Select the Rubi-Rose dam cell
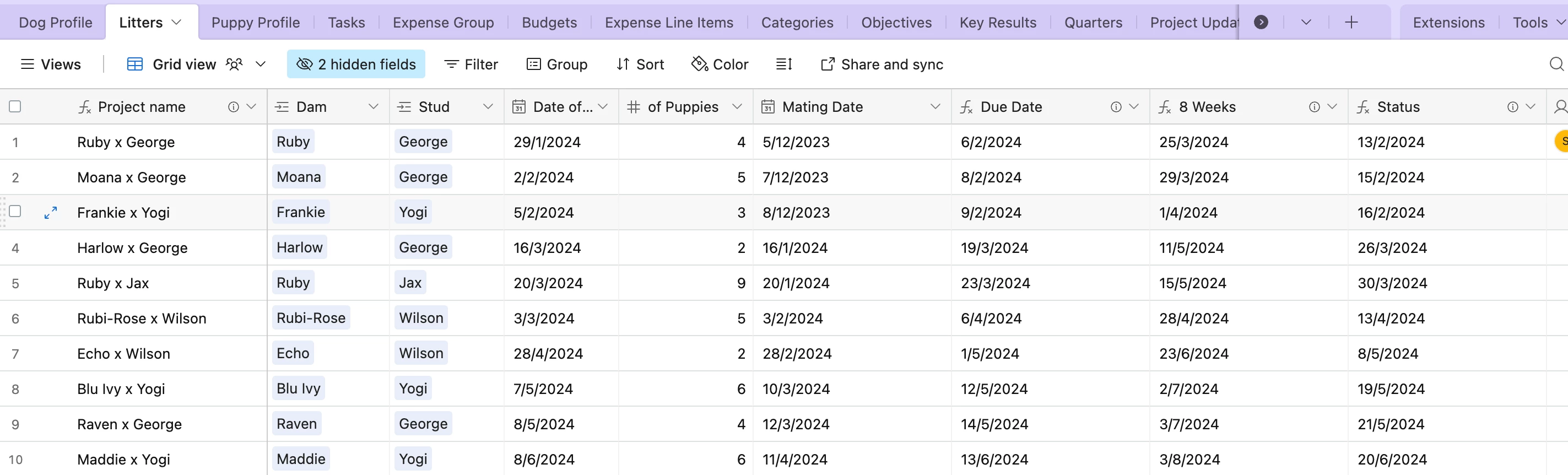1568x475 pixels. click(311, 318)
